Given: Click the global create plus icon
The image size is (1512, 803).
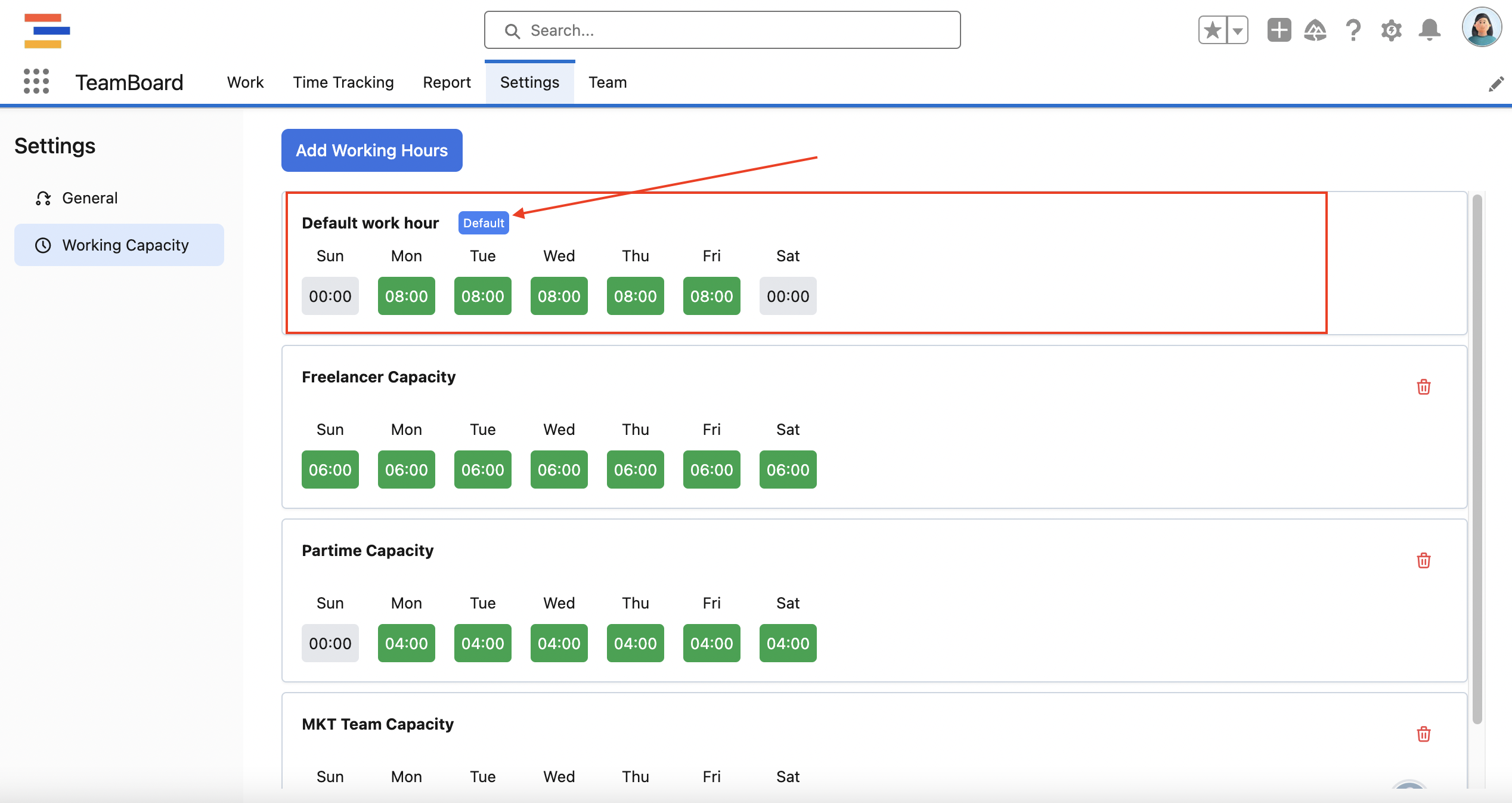Looking at the screenshot, I should [1279, 30].
